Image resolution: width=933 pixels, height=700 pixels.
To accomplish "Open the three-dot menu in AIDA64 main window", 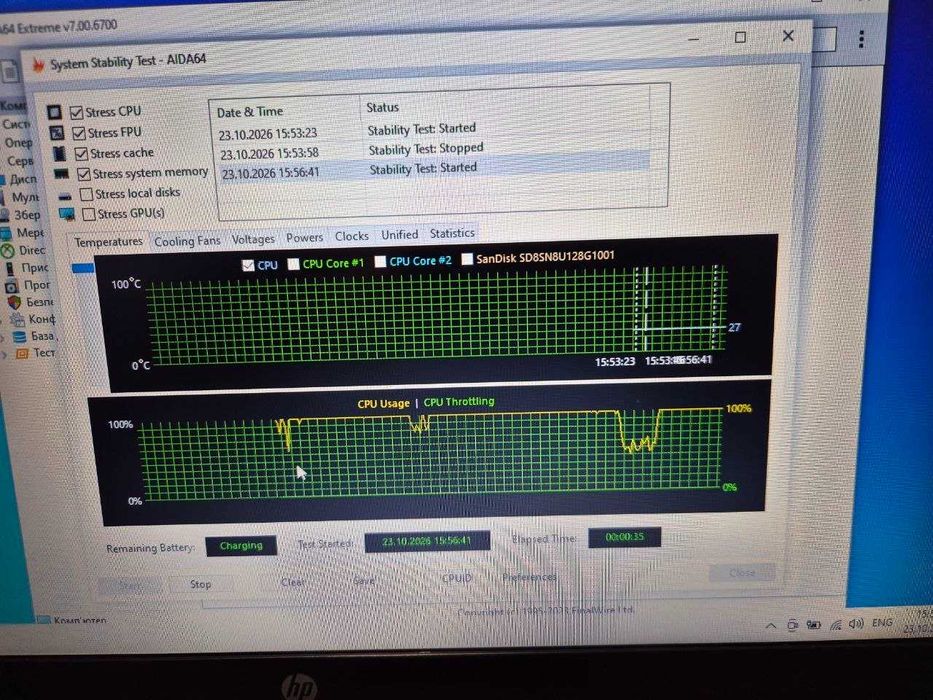I will pos(861,39).
